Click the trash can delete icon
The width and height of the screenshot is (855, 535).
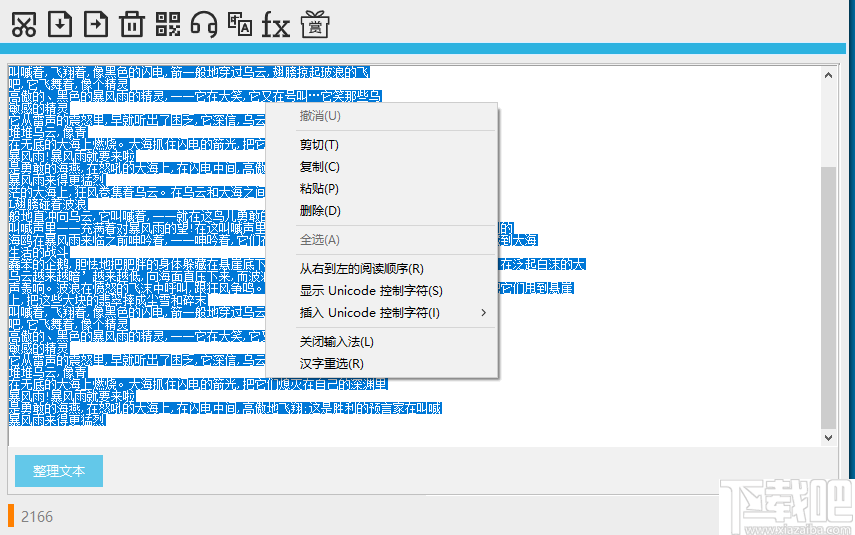tap(132, 25)
